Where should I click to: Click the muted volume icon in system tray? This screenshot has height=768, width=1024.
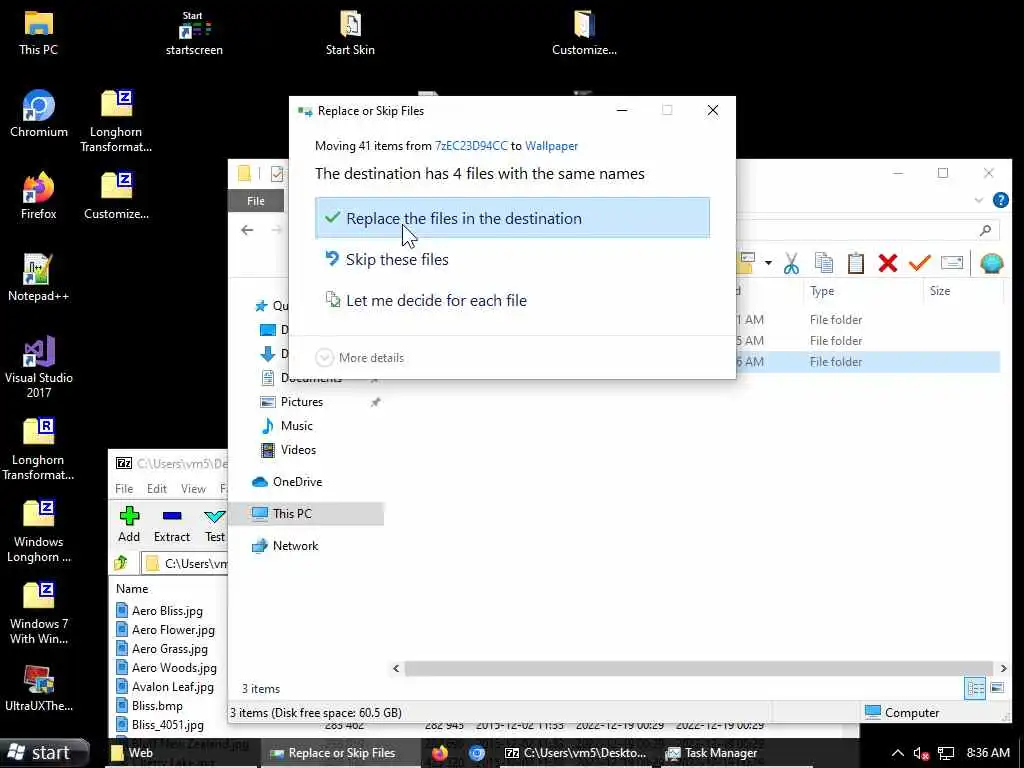921,753
